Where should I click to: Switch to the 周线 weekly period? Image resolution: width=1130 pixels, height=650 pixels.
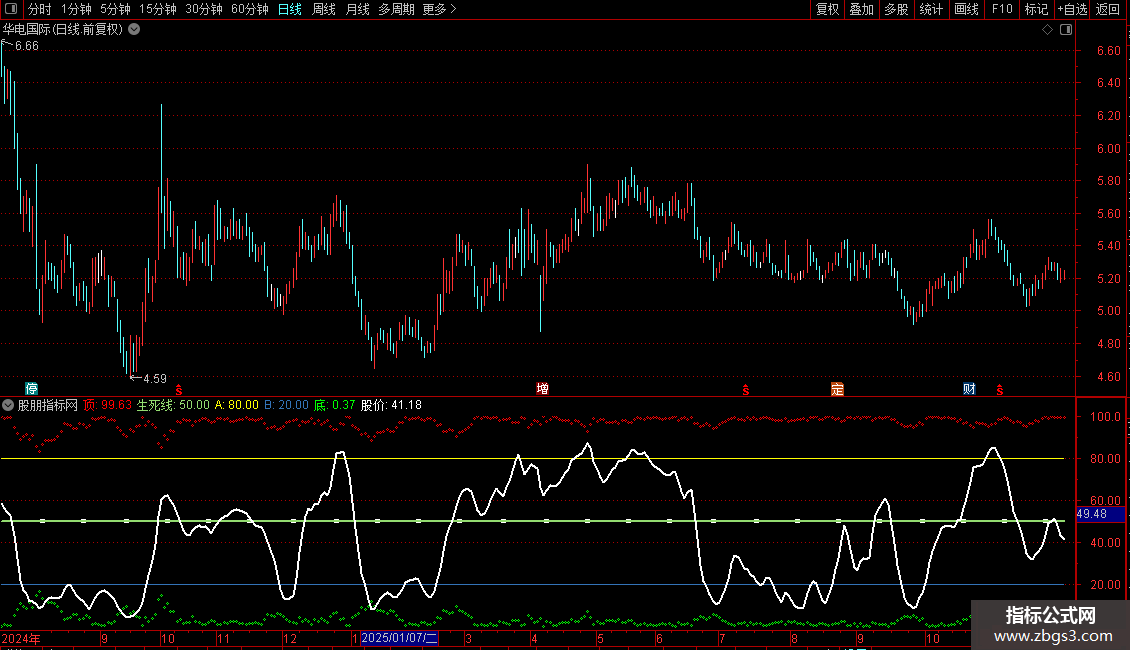pos(324,9)
